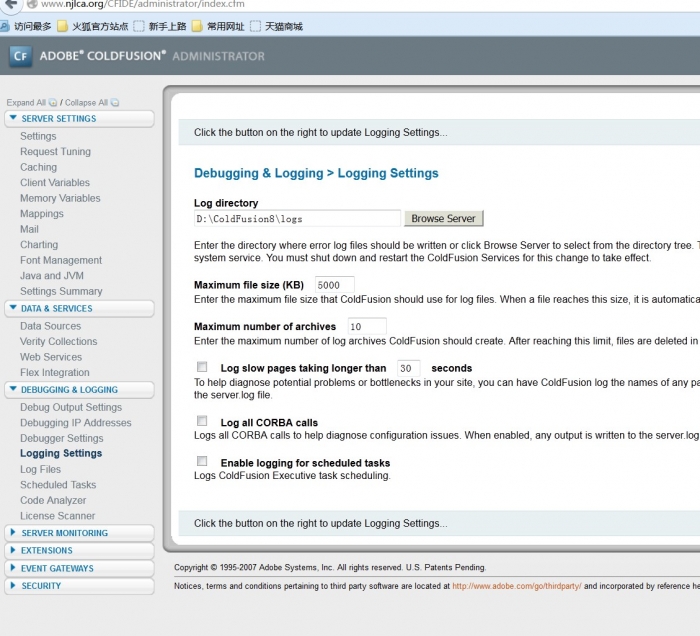Click the Expand All link
This screenshot has width=700, height=636.
coord(26,103)
